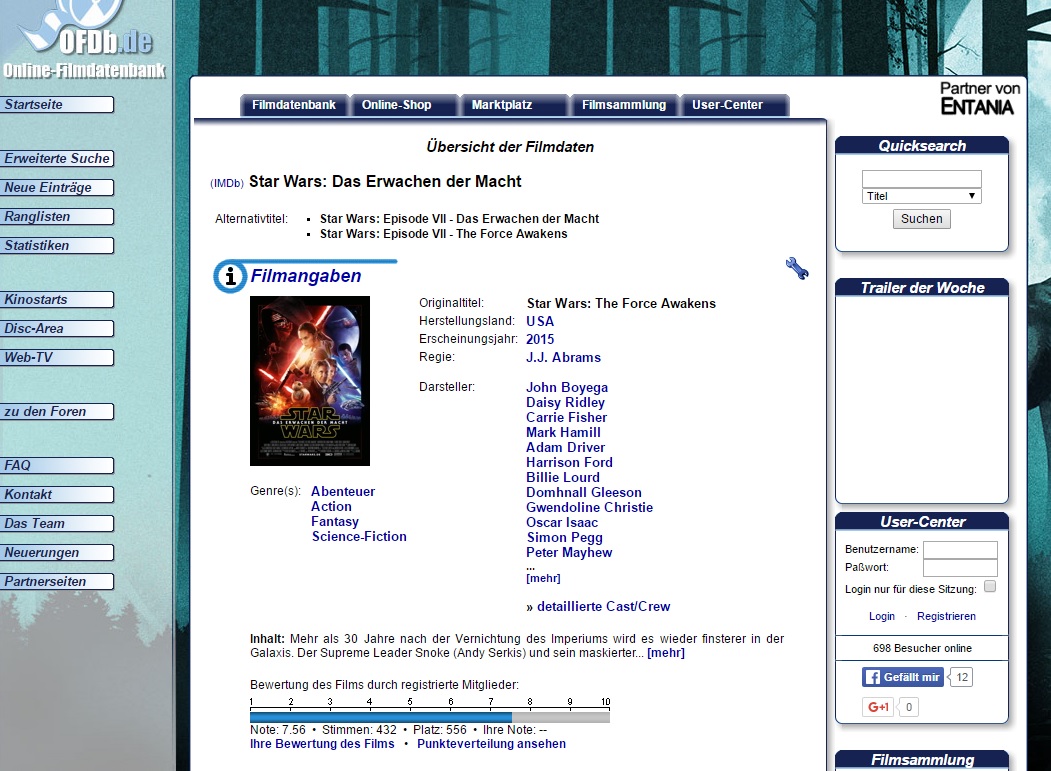Click Ihre Bewertung des Films link
The image size is (1051, 771).
[322, 744]
